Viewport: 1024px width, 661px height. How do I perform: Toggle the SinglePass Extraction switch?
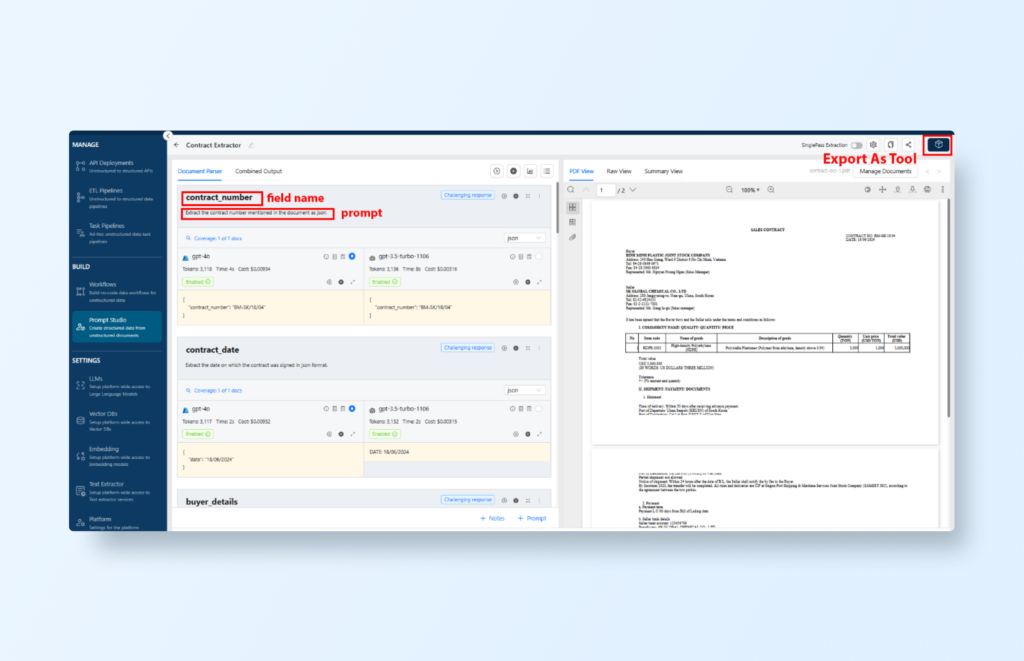coord(856,145)
